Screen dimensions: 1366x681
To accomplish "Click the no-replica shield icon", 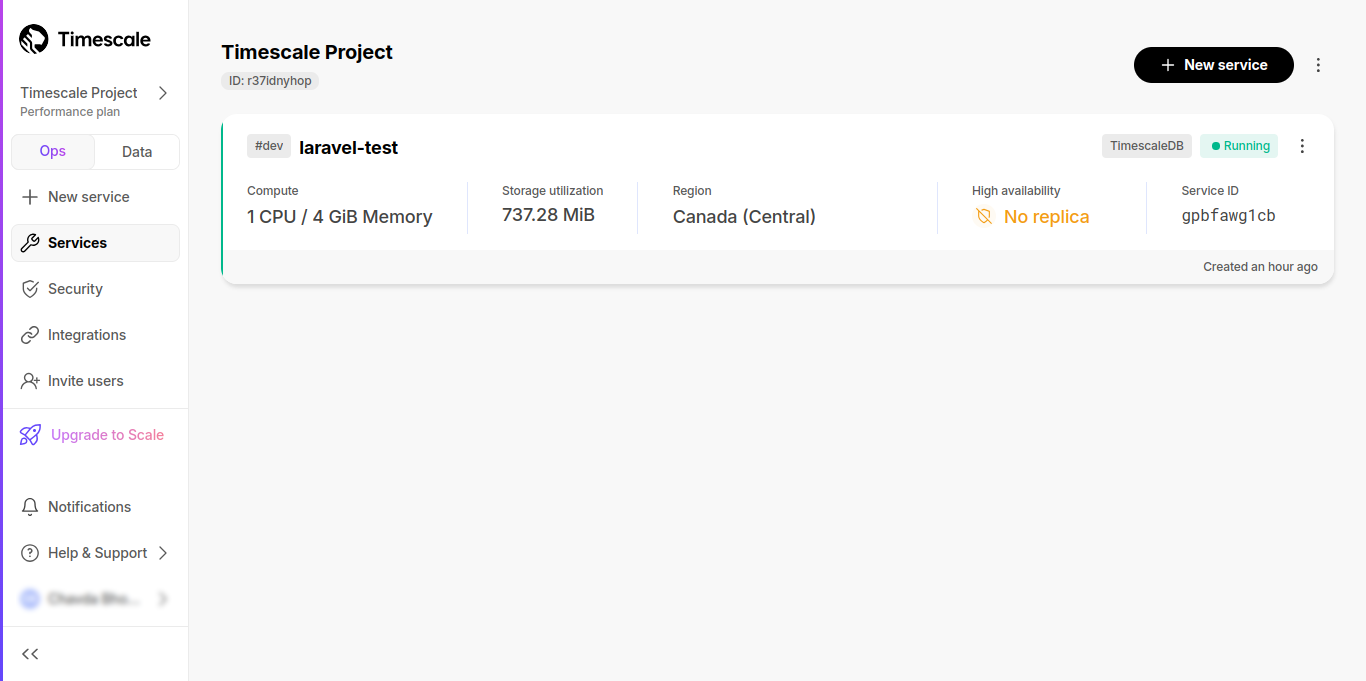I will (x=984, y=217).
